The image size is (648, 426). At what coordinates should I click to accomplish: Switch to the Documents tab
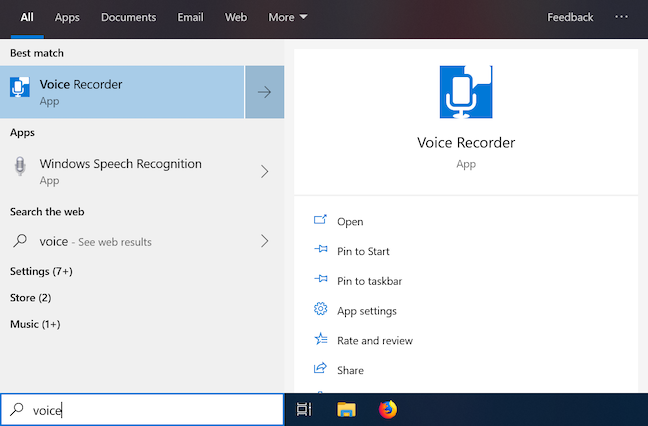click(x=128, y=17)
